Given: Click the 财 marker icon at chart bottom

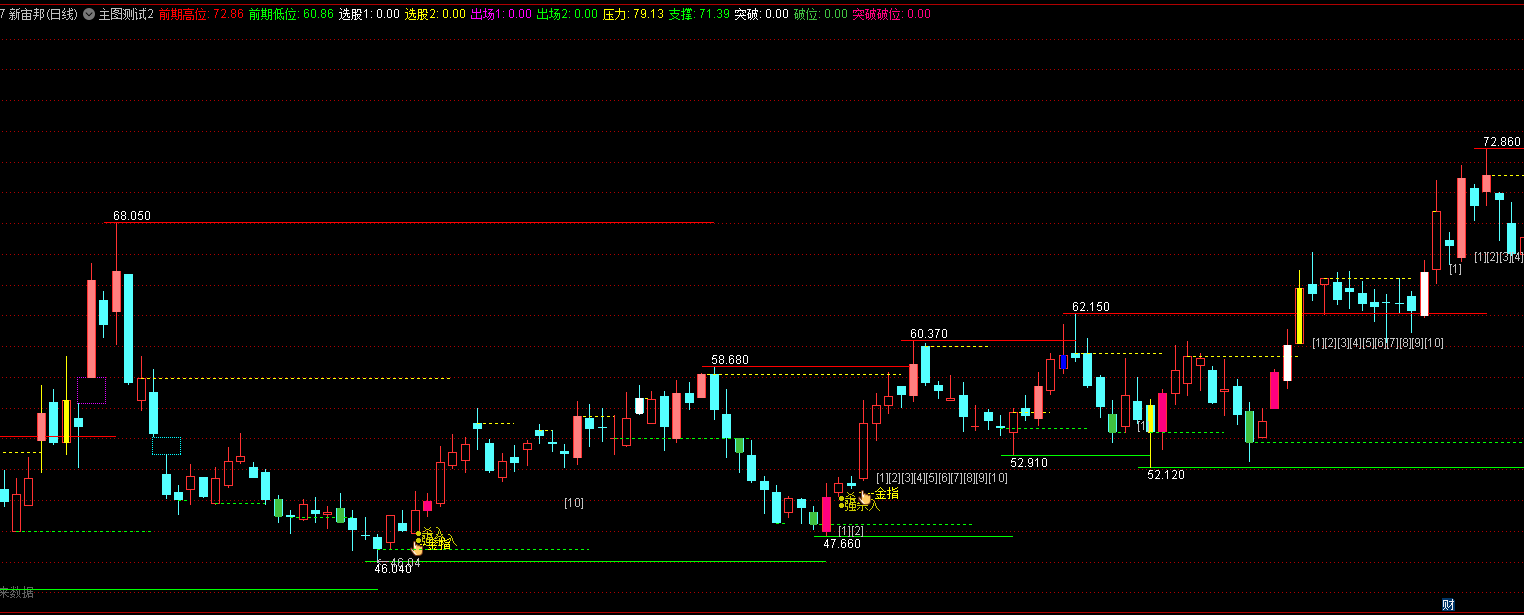Looking at the screenshot, I should pos(1447,604).
